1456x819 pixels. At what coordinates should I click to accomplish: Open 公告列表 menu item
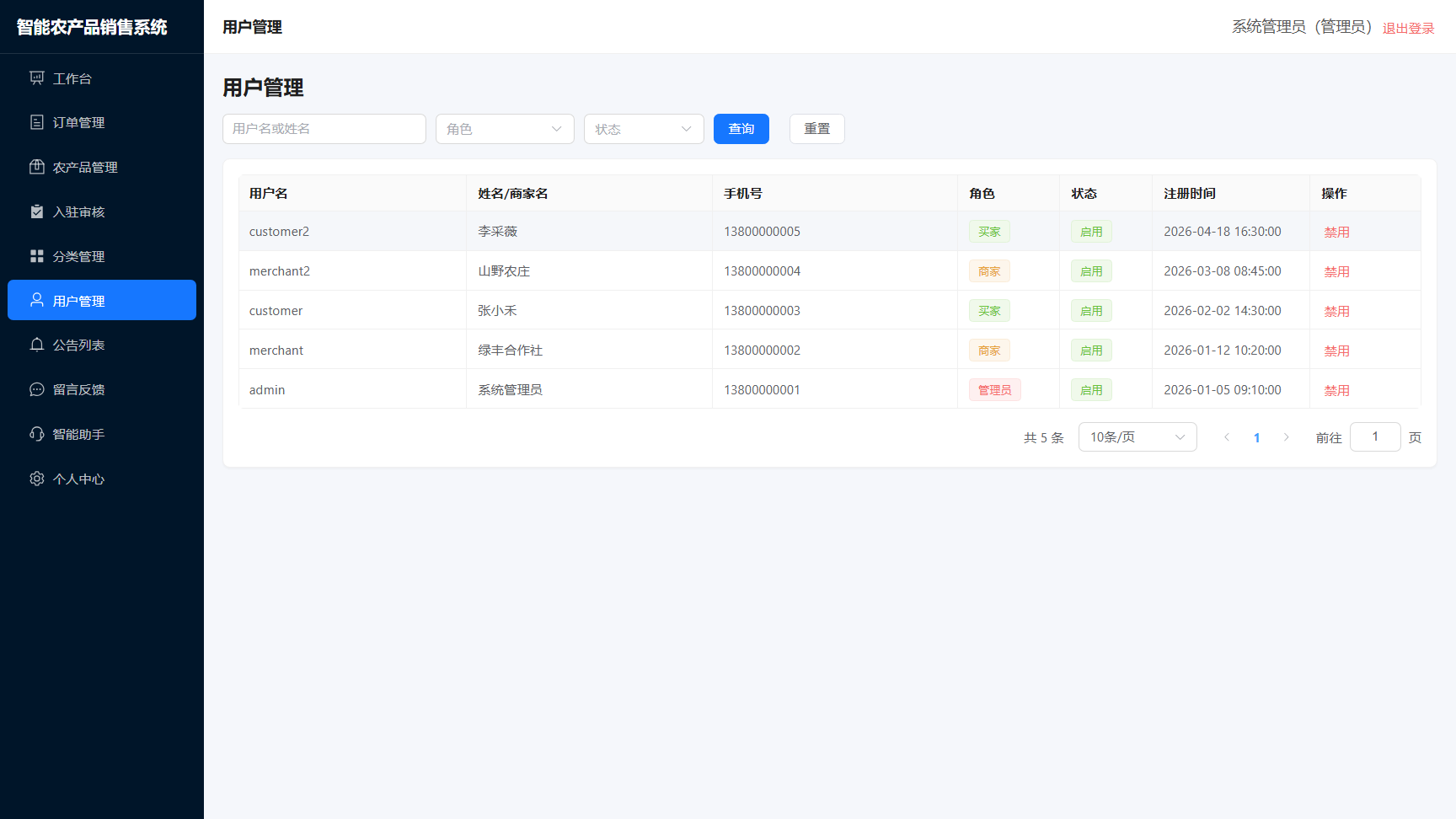point(102,345)
